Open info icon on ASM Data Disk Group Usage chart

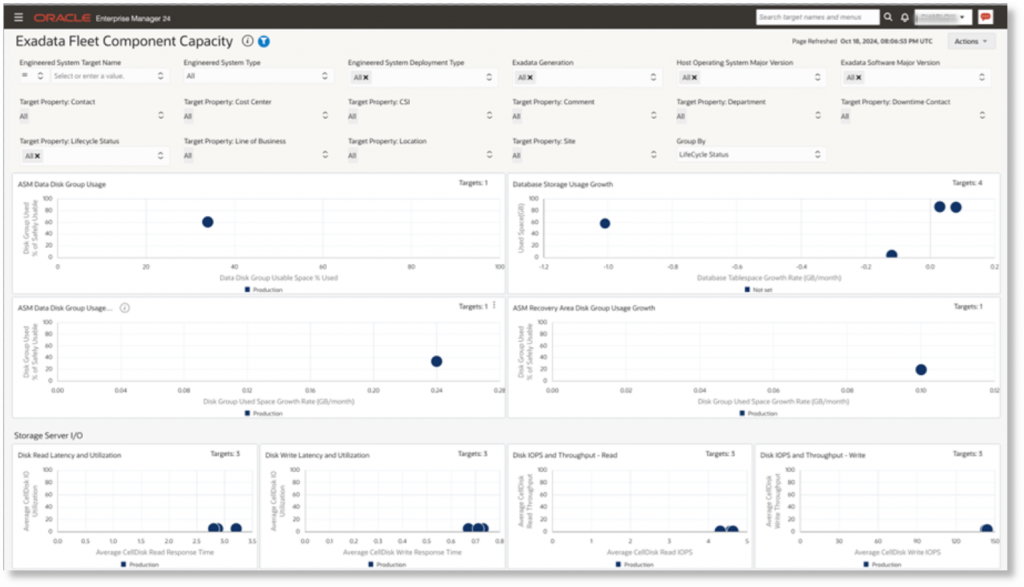point(125,308)
